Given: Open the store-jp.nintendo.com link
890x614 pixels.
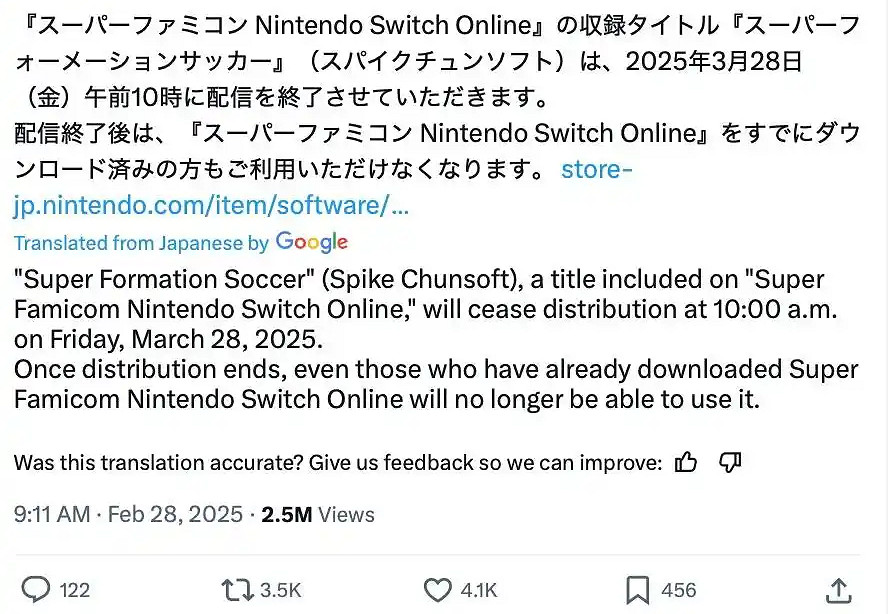Looking at the screenshot, I should [x=212, y=206].
